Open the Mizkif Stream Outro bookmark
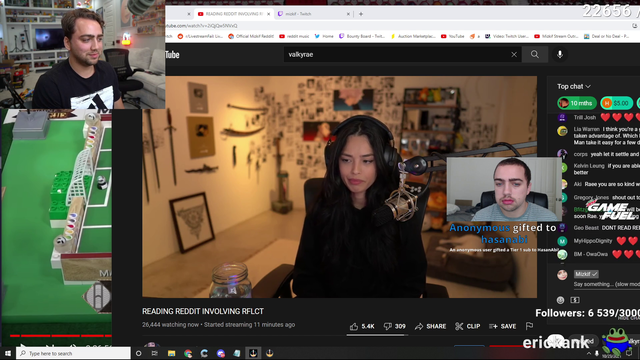 (556, 36)
